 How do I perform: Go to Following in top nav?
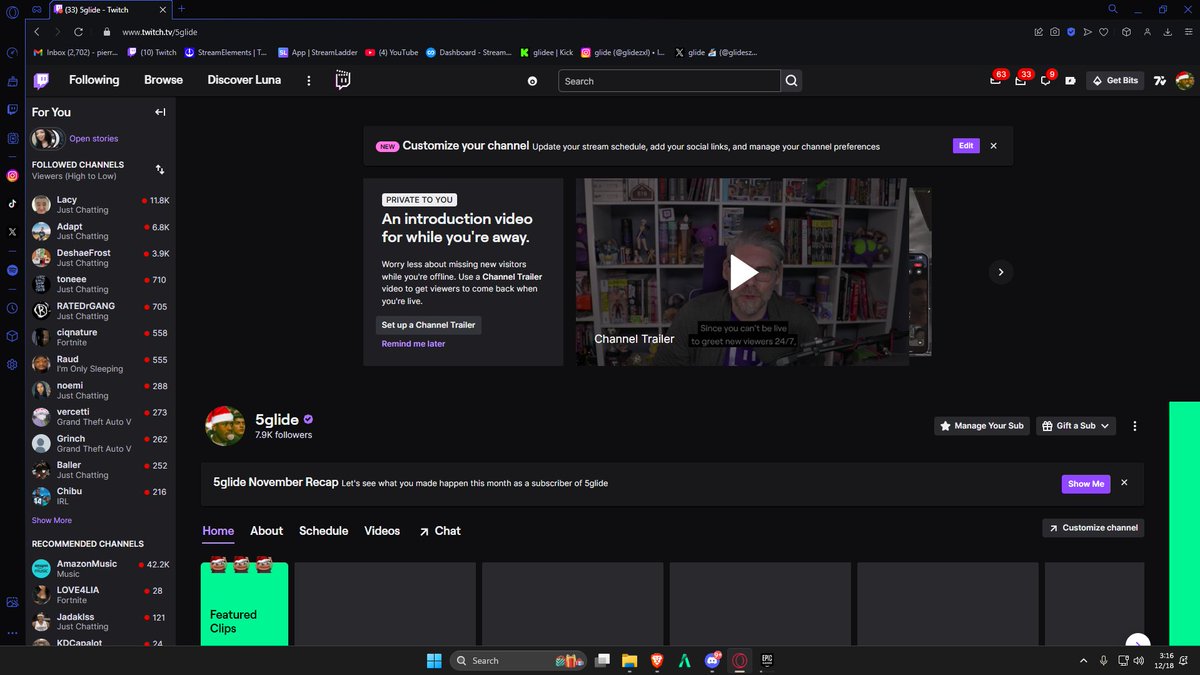pyautogui.click(x=94, y=80)
